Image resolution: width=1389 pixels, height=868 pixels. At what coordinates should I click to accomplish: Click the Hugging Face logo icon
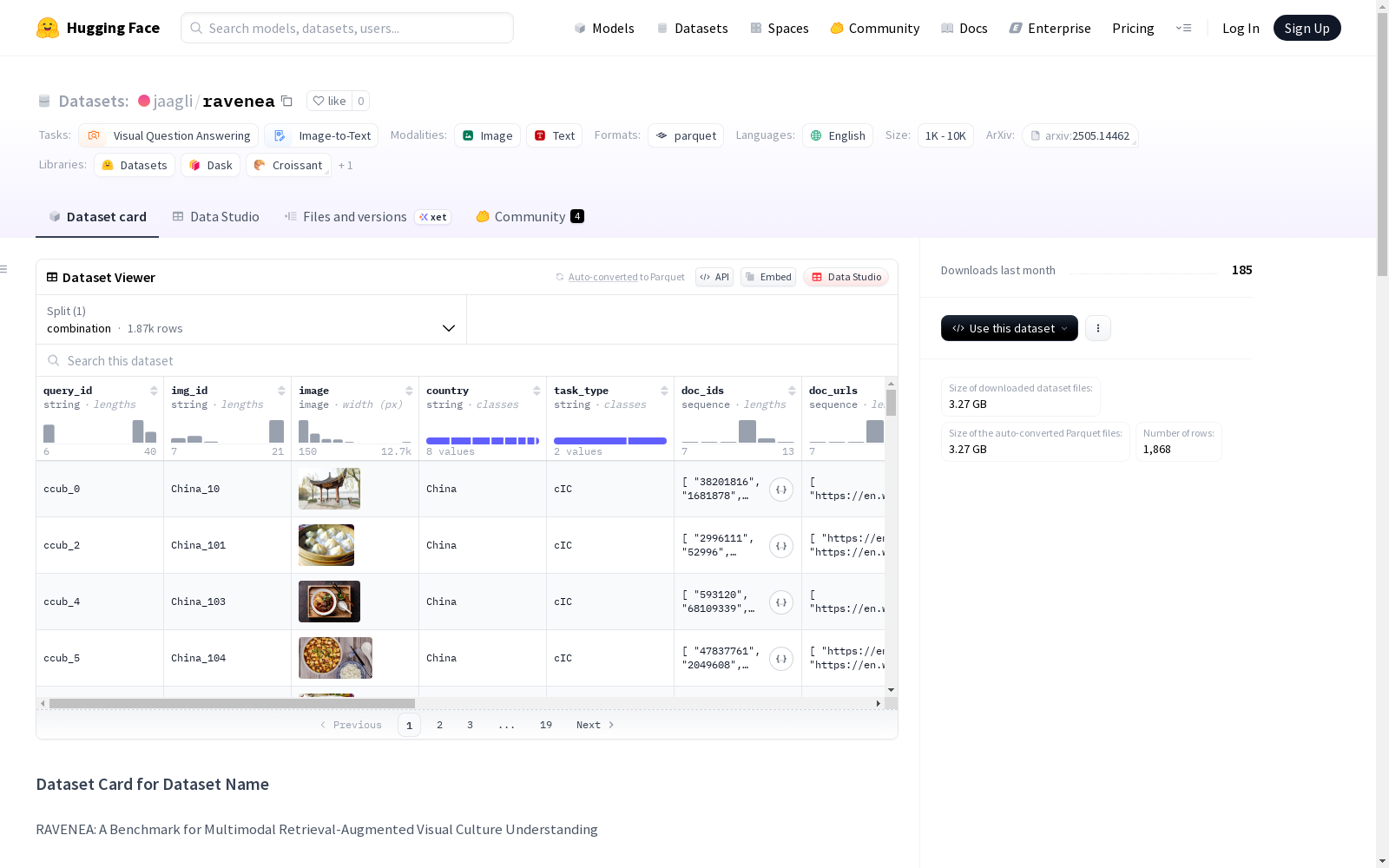[x=48, y=28]
